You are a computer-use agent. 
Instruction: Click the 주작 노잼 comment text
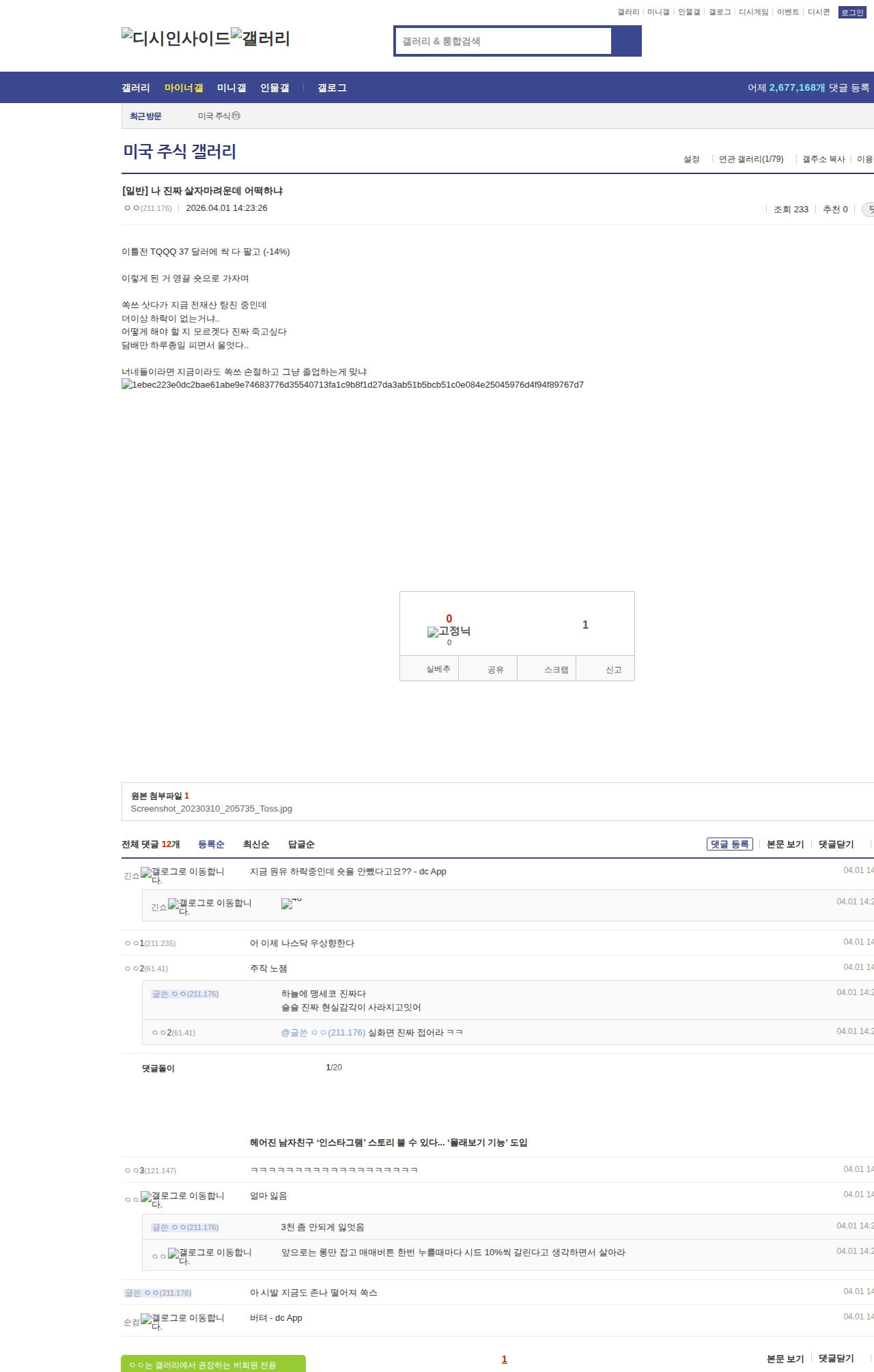(x=268, y=969)
